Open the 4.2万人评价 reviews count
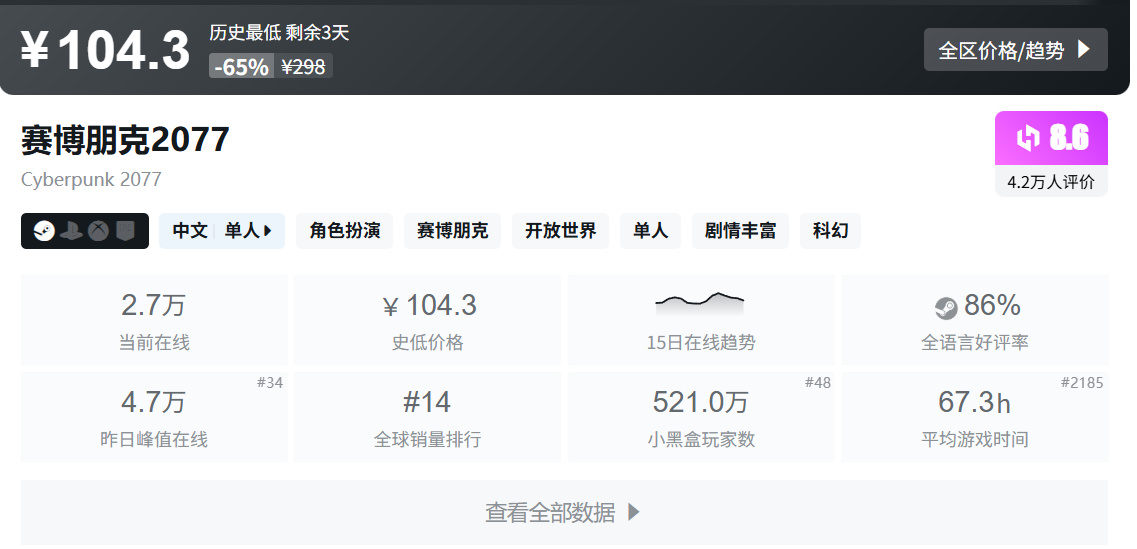 (1051, 181)
